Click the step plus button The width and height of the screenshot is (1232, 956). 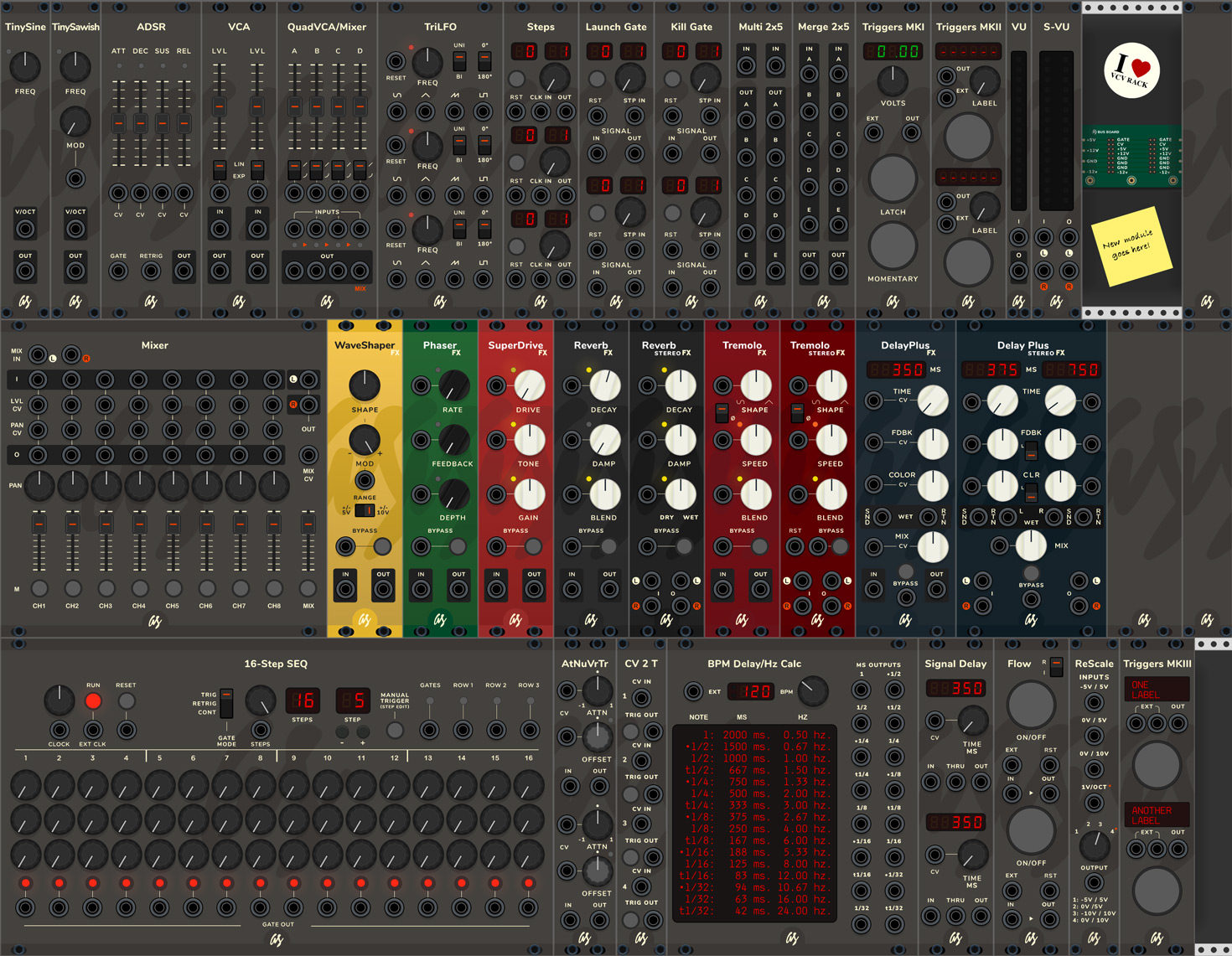tap(363, 732)
